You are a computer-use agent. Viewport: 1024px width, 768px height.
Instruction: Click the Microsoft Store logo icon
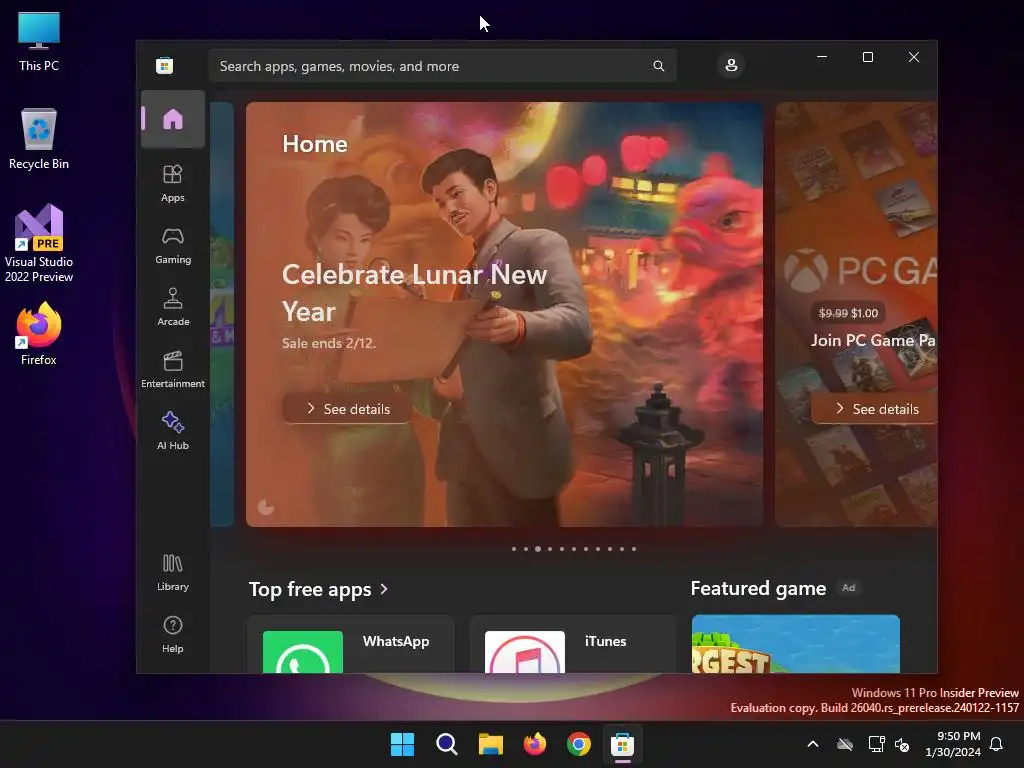(165, 65)
